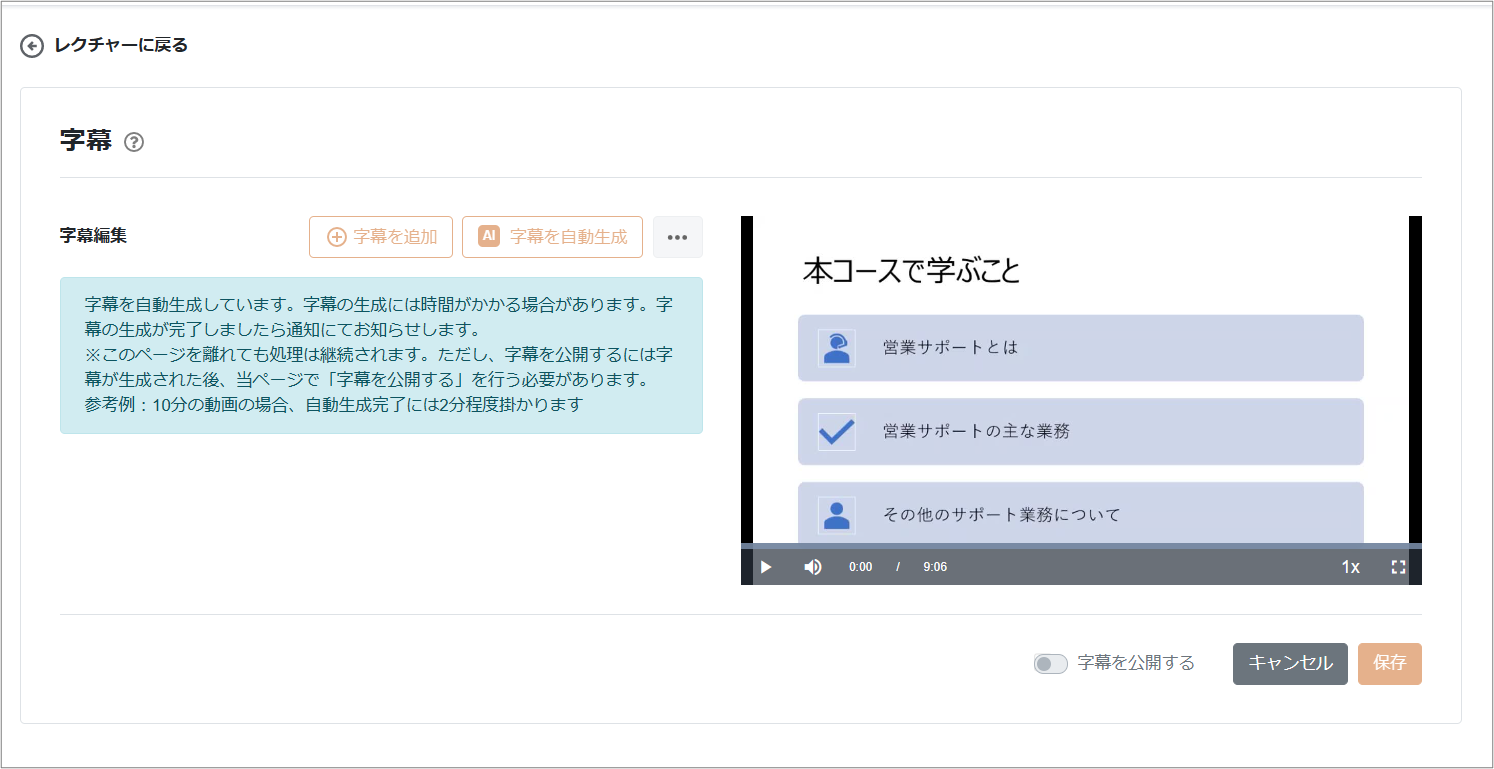The width and height of the screenshot is (1494, 769).
Task: Click the 字幕 page heading
Action: [x=86, y=141]
